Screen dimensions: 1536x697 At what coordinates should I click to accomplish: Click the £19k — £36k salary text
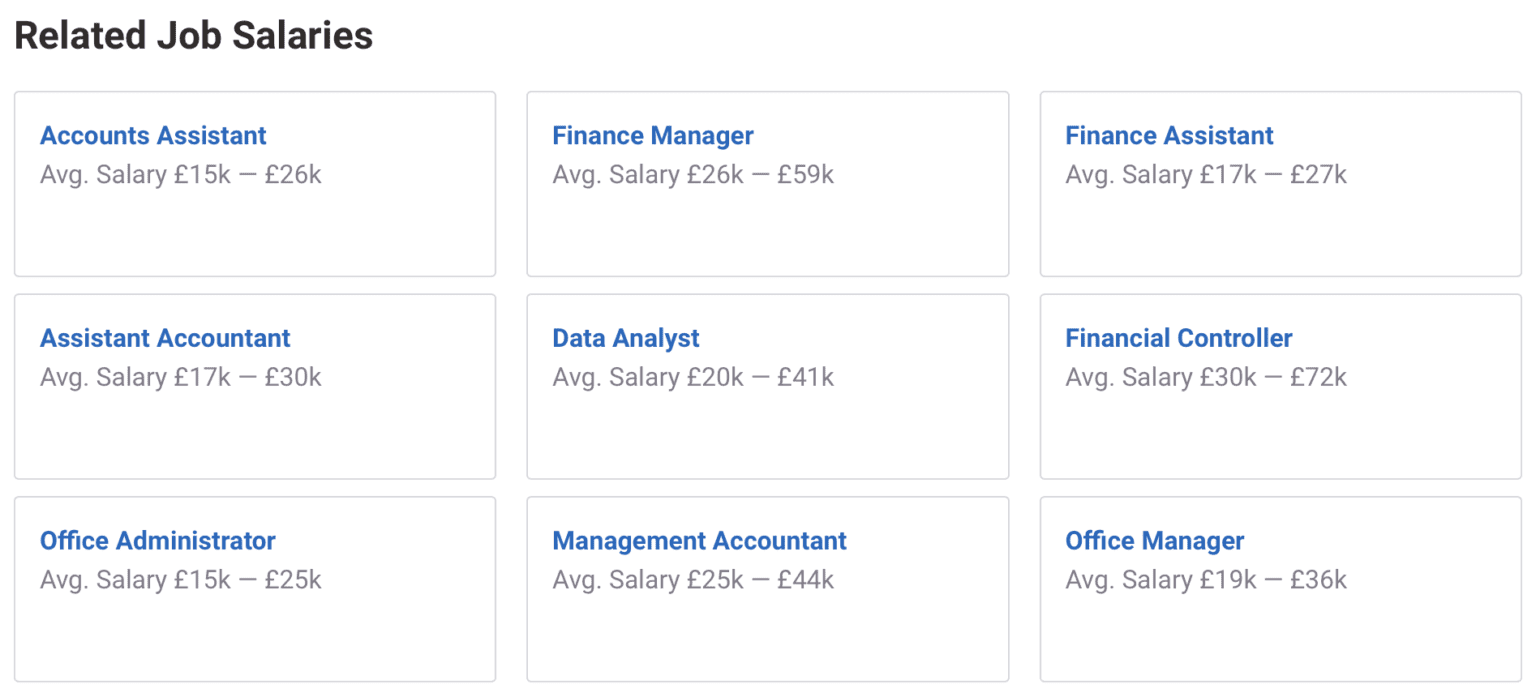tap(1273, 580)
